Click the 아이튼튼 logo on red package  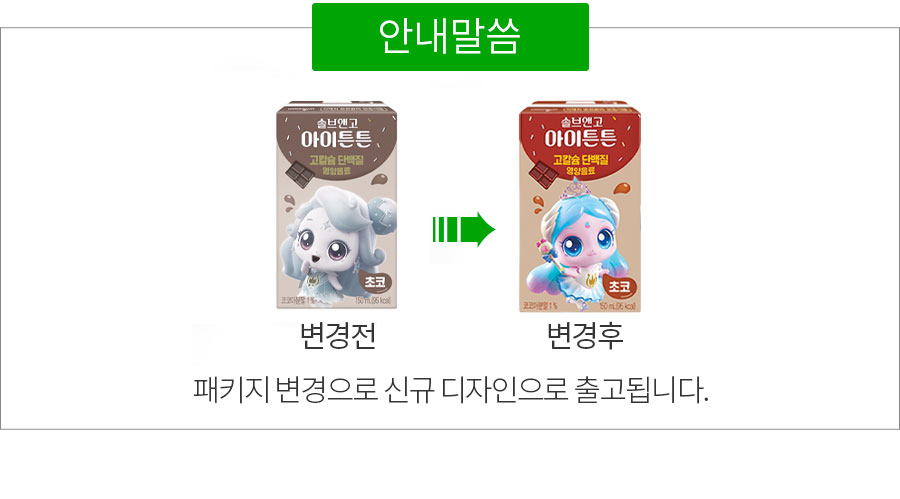580,138
